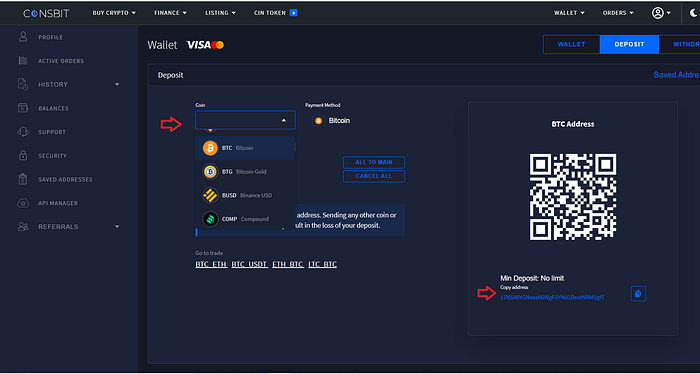700x374 pixels.
Task: Open the Orders top-bar dropdown
Action: tap(618, 13)
